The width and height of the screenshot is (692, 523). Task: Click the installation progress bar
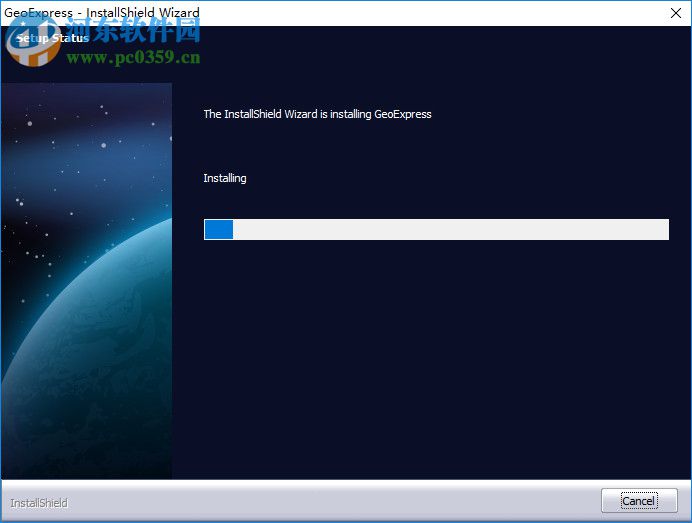point(436,230)
